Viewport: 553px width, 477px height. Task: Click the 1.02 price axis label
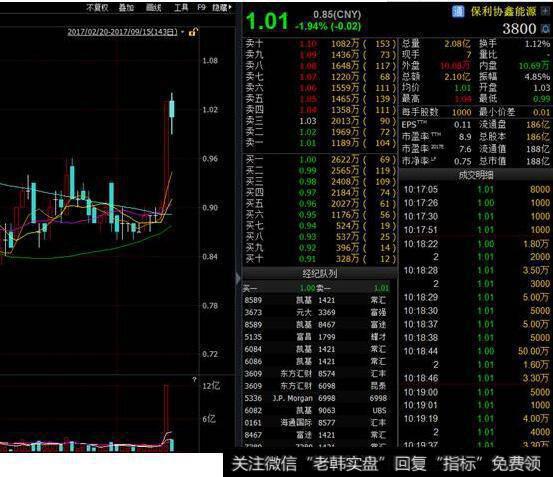(210, 110)
